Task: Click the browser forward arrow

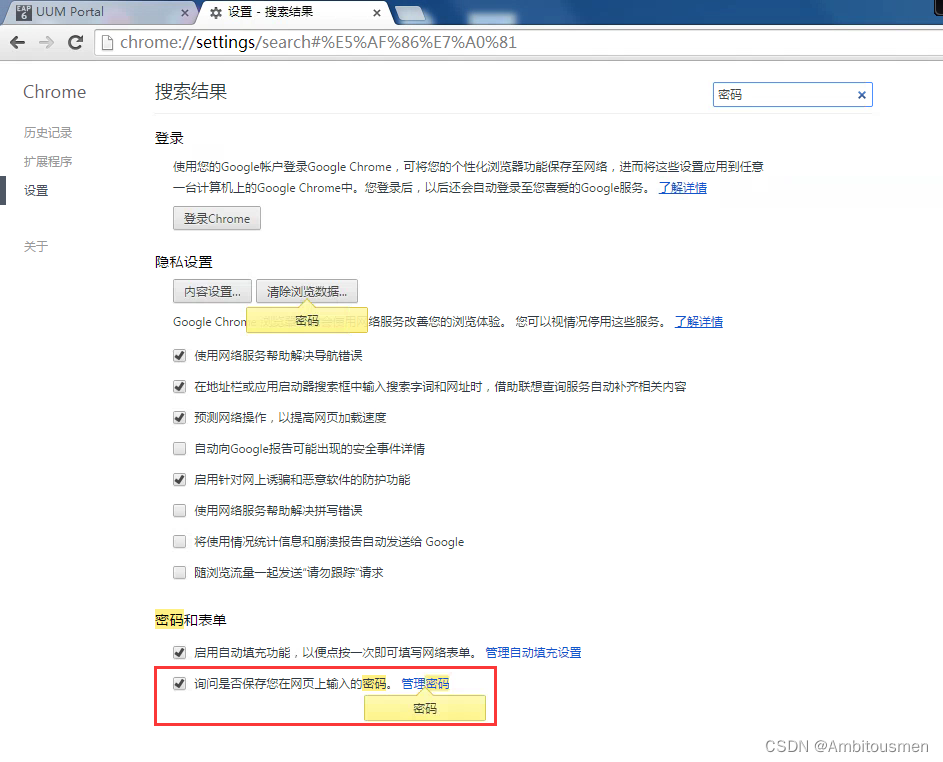Action: 46,42
